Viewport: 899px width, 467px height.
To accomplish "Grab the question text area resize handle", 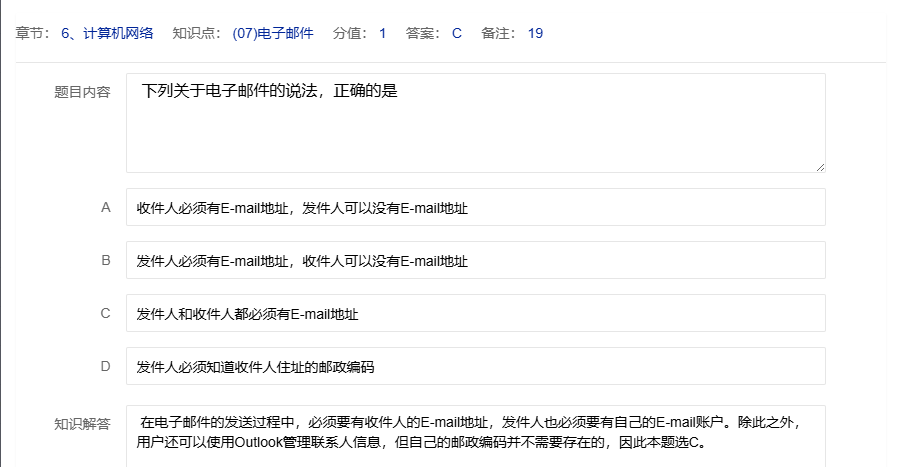I will click(x=820, y=167).
